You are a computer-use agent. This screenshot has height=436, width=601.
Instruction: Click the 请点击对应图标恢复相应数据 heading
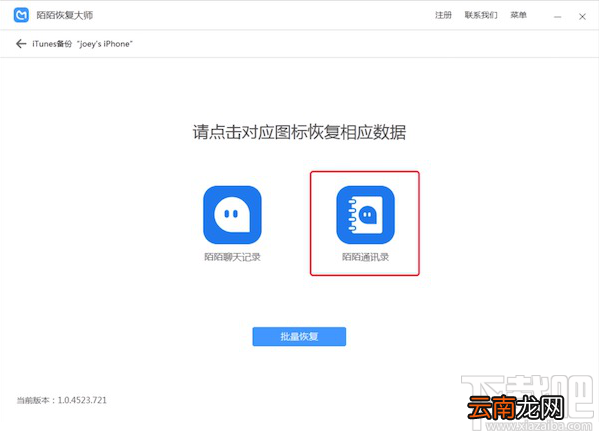(299, 132)
